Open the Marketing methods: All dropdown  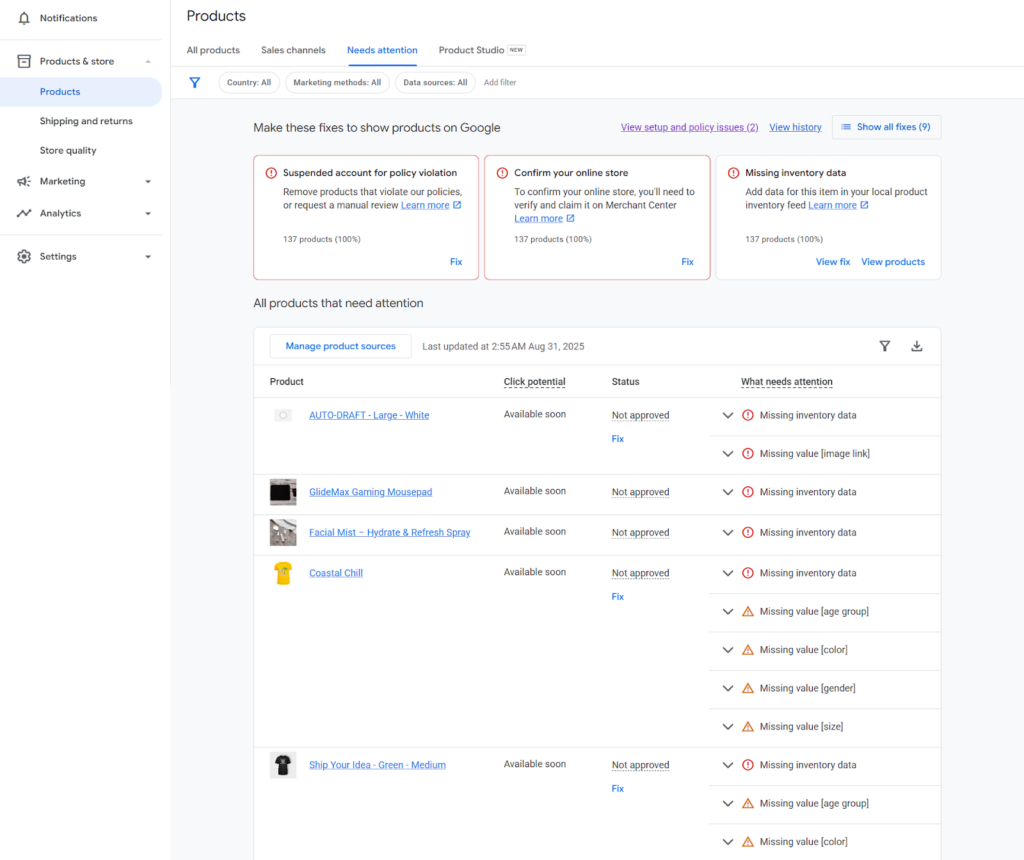pos(337,82)
